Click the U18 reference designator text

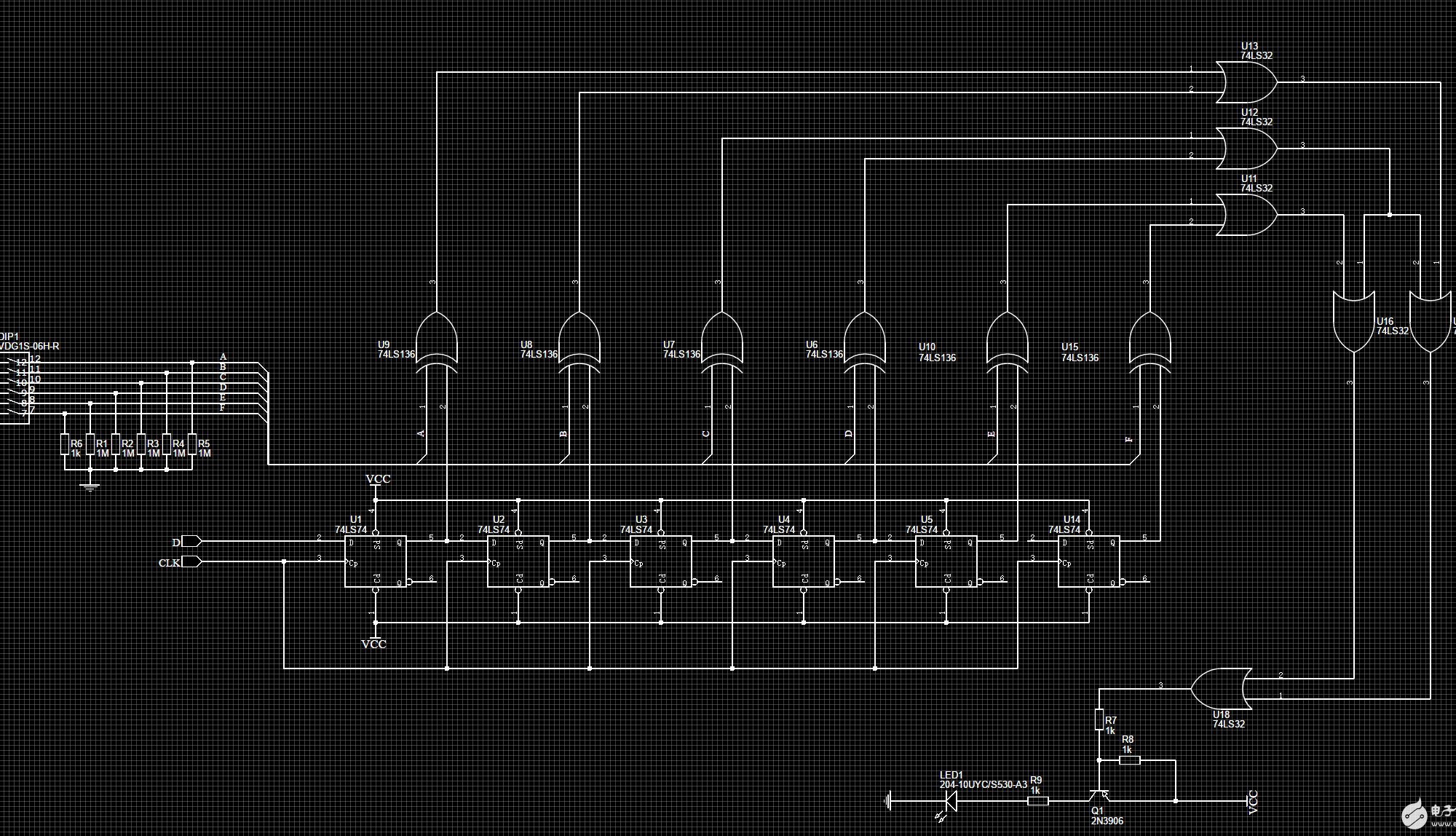(x=1221, y=714)
